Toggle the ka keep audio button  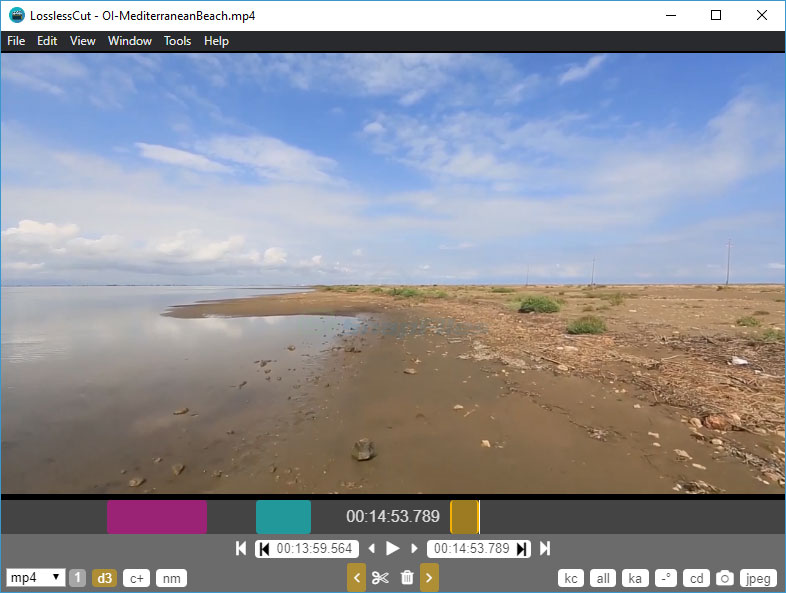pos(635,578)
